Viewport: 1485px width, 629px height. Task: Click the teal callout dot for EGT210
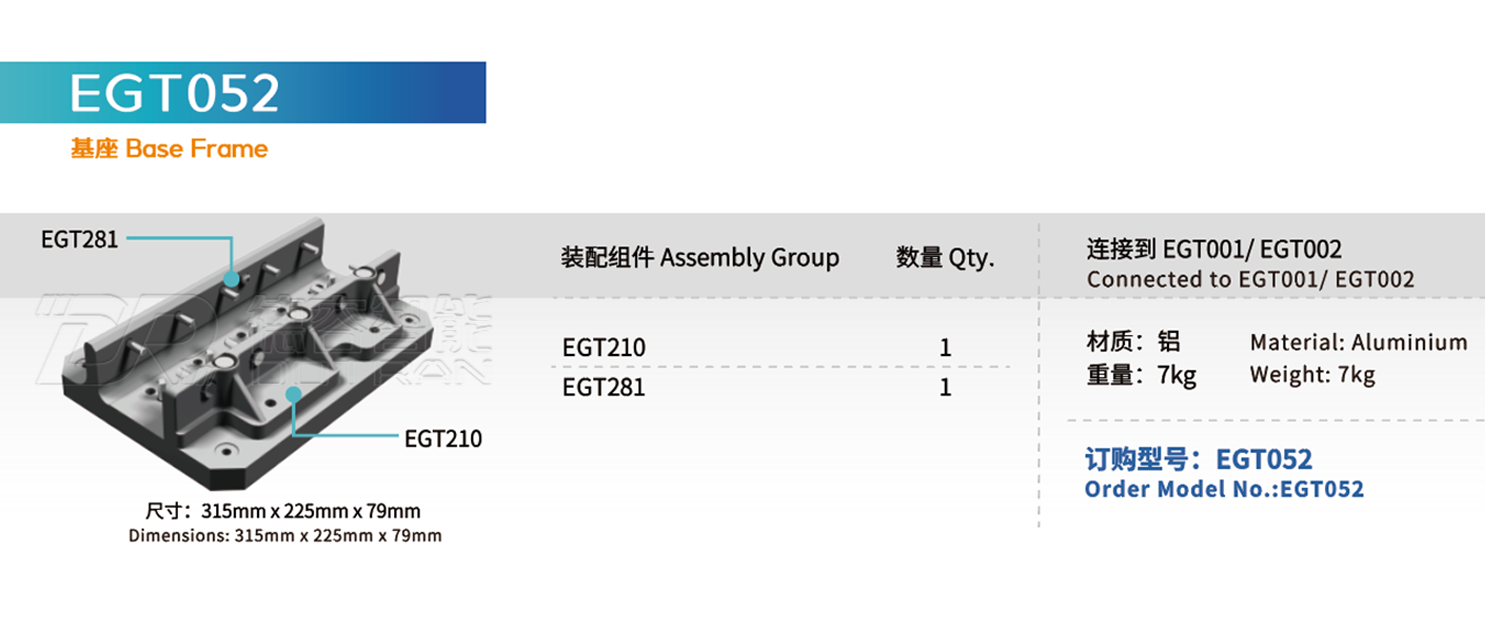[x=293, y=395]
